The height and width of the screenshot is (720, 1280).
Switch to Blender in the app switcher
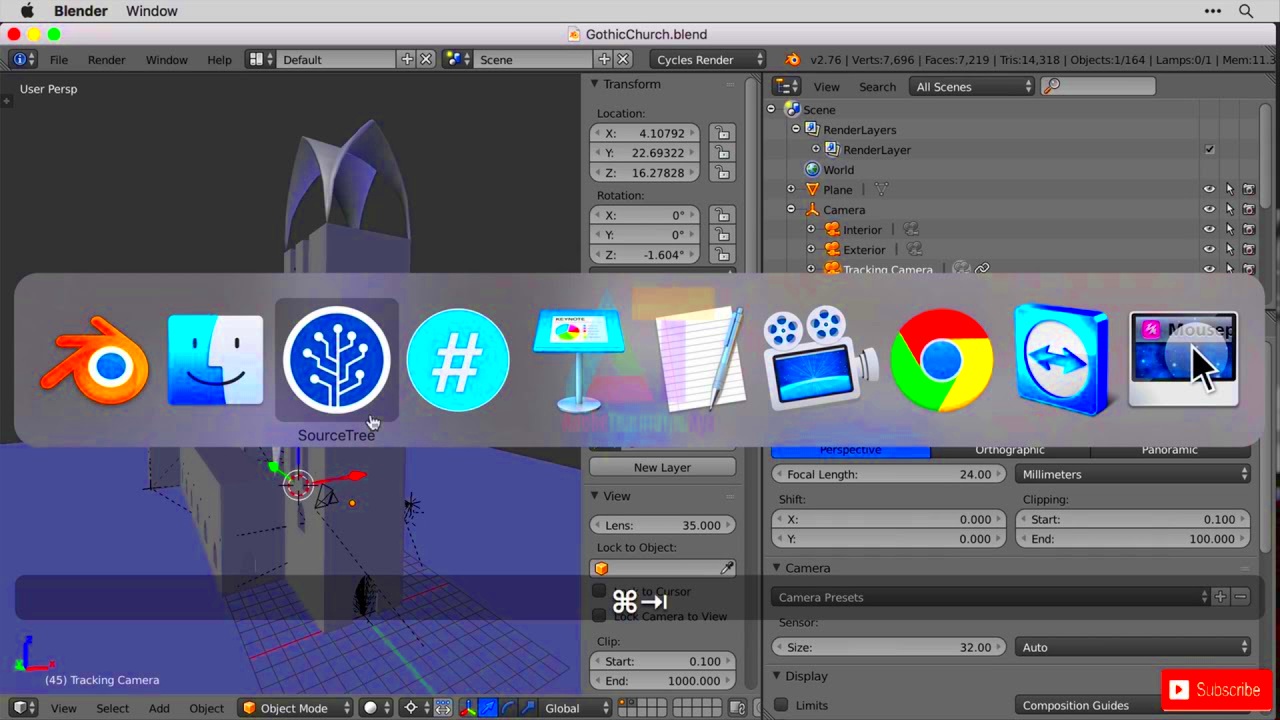tap(95, 360)
